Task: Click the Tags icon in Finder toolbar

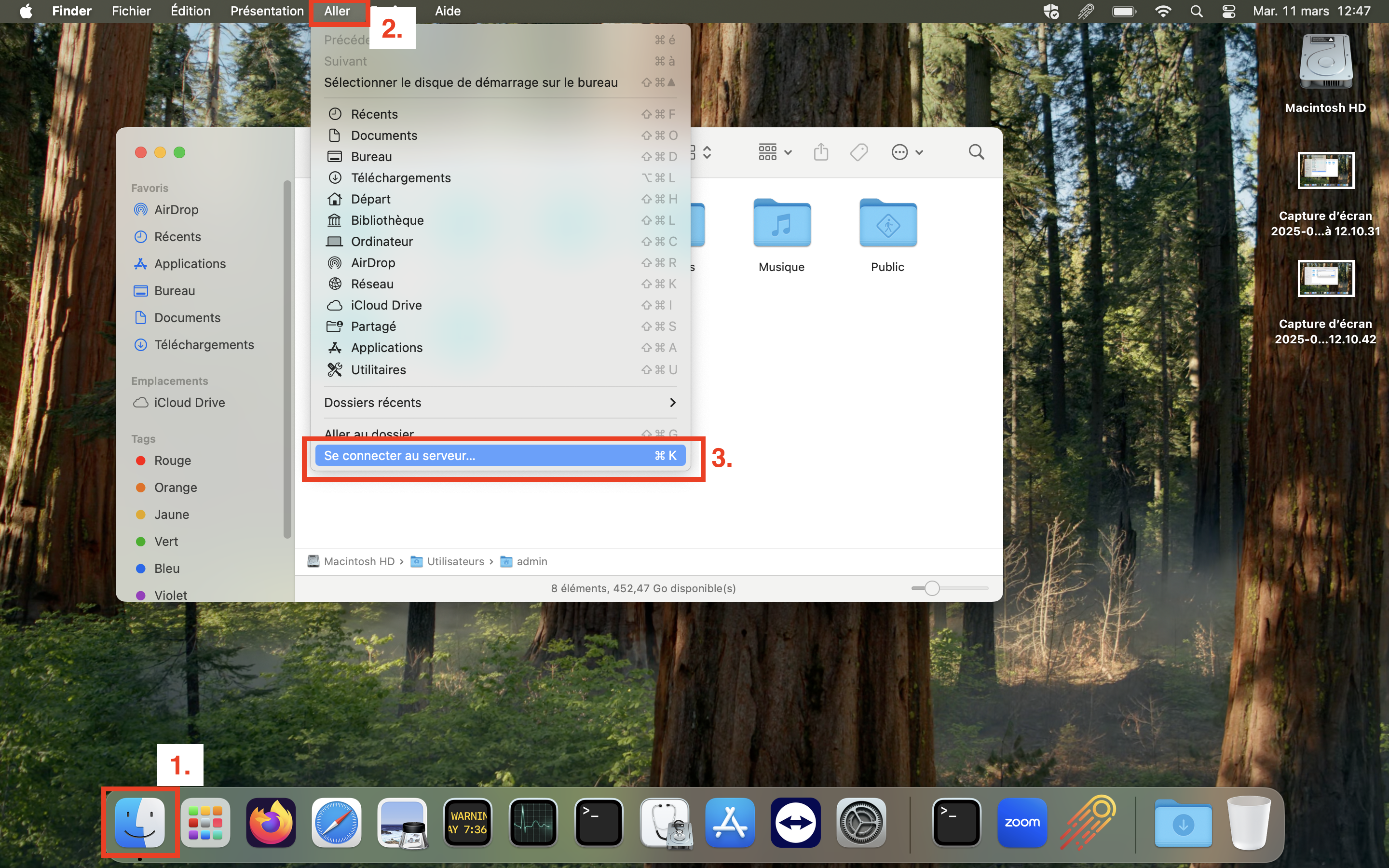Action: [858, 152]
